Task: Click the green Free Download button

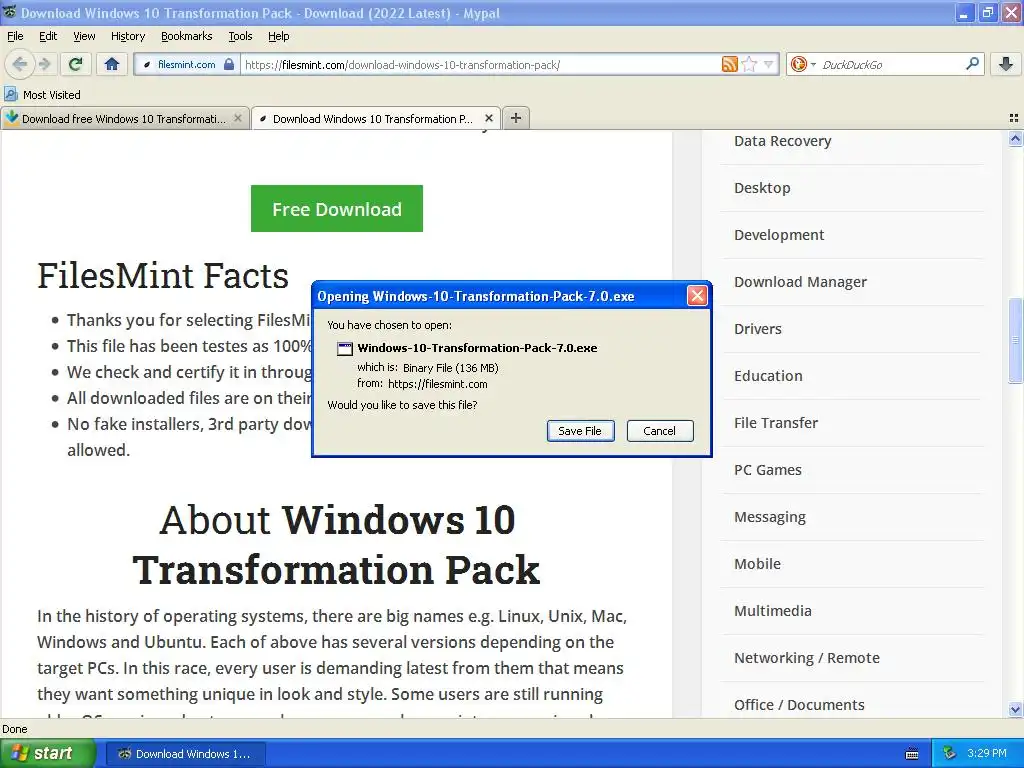Action: coord(337,208)
